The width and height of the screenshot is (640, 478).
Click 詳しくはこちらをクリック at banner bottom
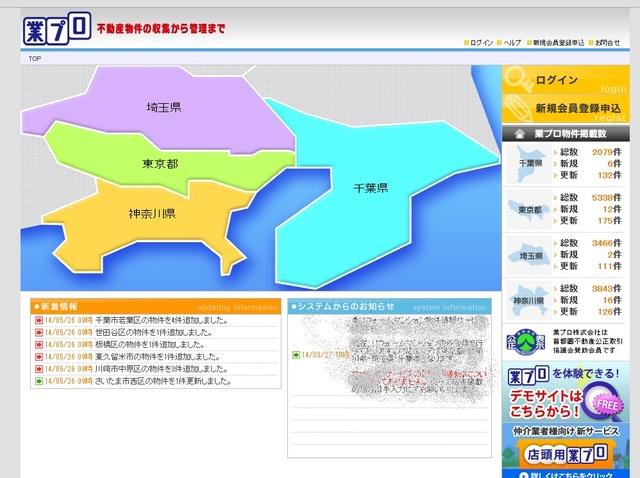pyautogui.click(x=566, y=475)
